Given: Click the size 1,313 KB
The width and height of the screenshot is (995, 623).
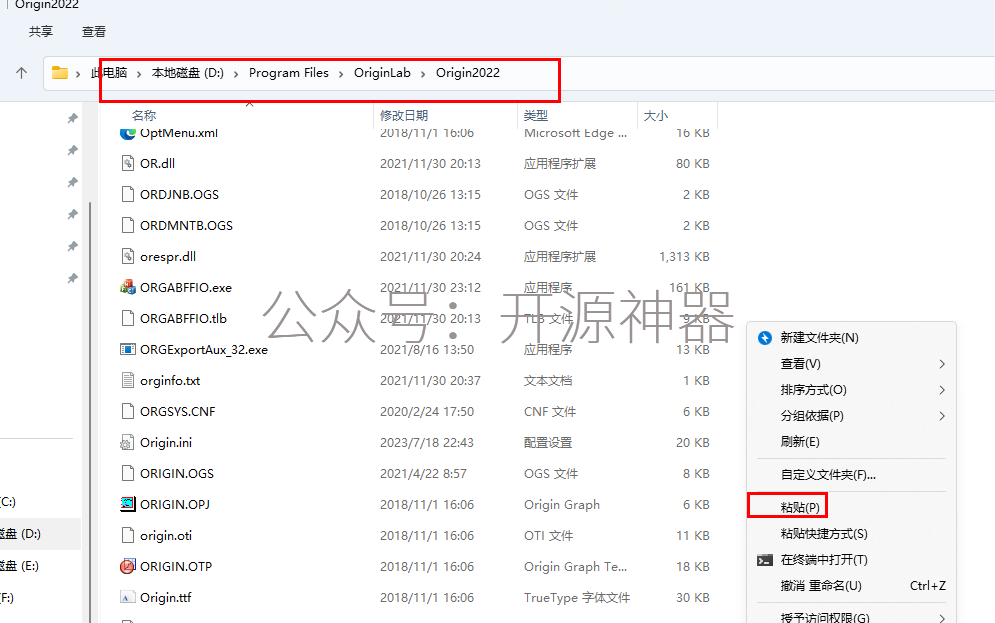Looking at the screenshot, I should click(x=685, y=257).
